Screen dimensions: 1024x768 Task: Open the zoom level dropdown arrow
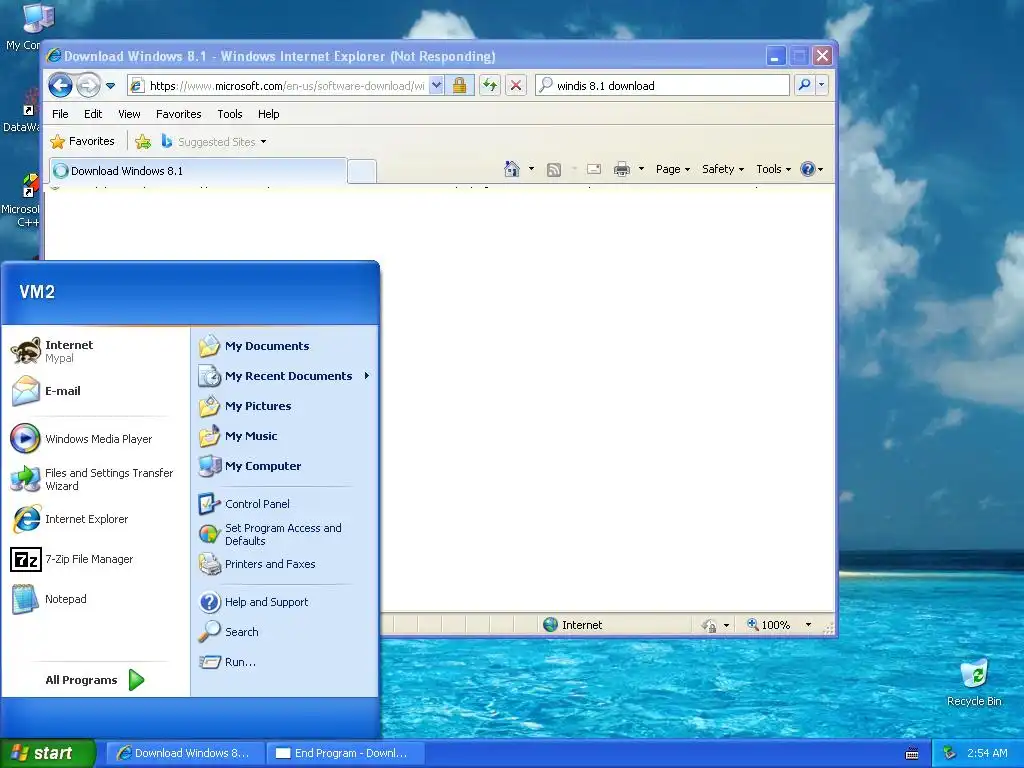[x=808, y=625]
